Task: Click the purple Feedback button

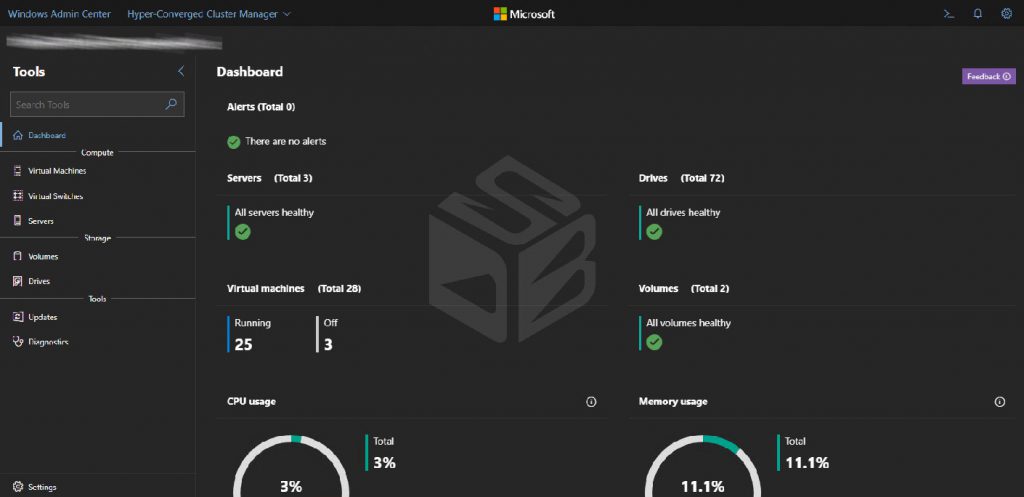Action: click(989, 76)
